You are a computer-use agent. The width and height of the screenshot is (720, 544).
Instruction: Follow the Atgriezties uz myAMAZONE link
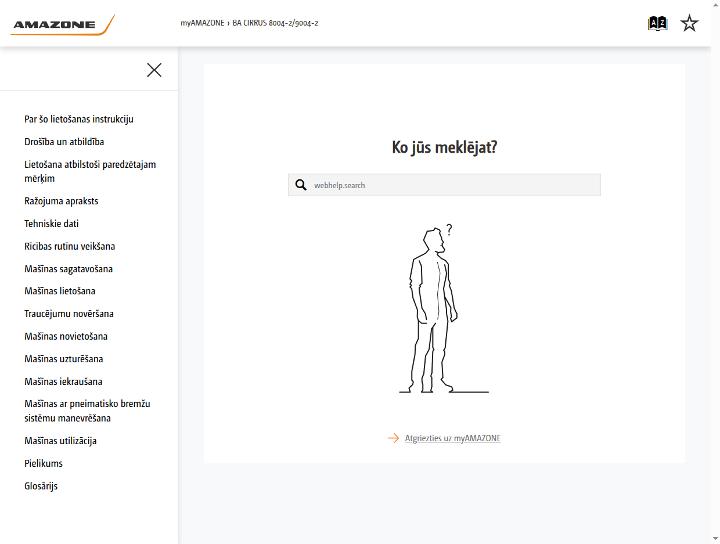pos(452,438)
